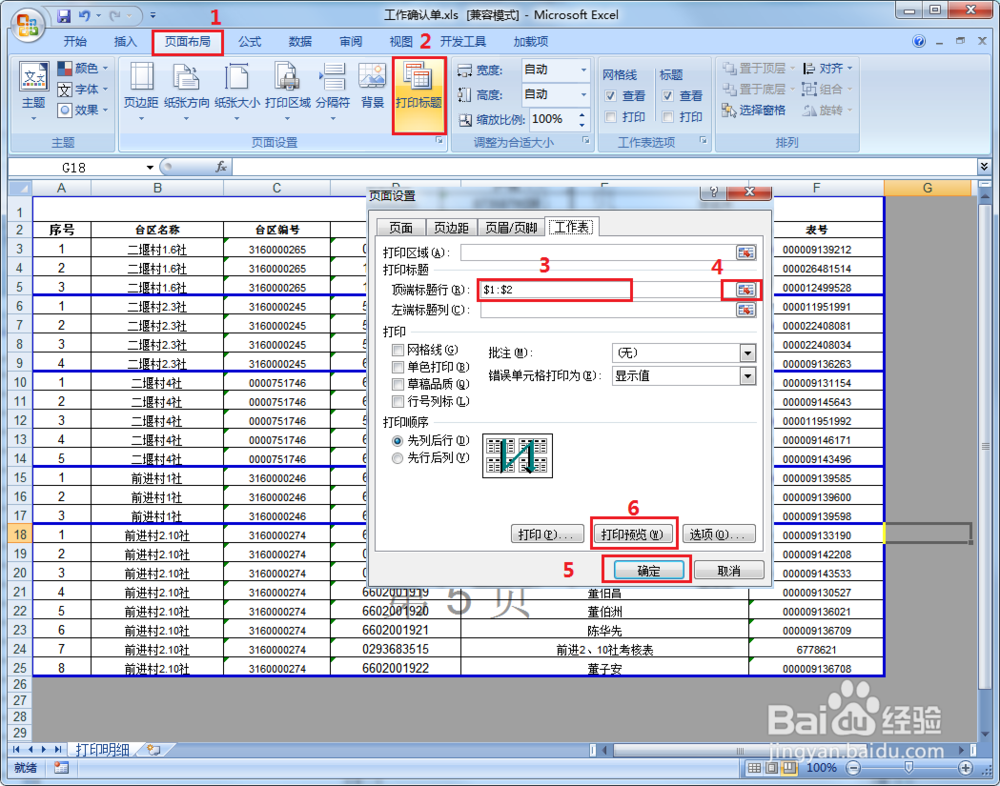Screen dimensions: 1000x786
Task: Switch to the Margins (页边距) dialog tab
Action: (x=452, y=227)
